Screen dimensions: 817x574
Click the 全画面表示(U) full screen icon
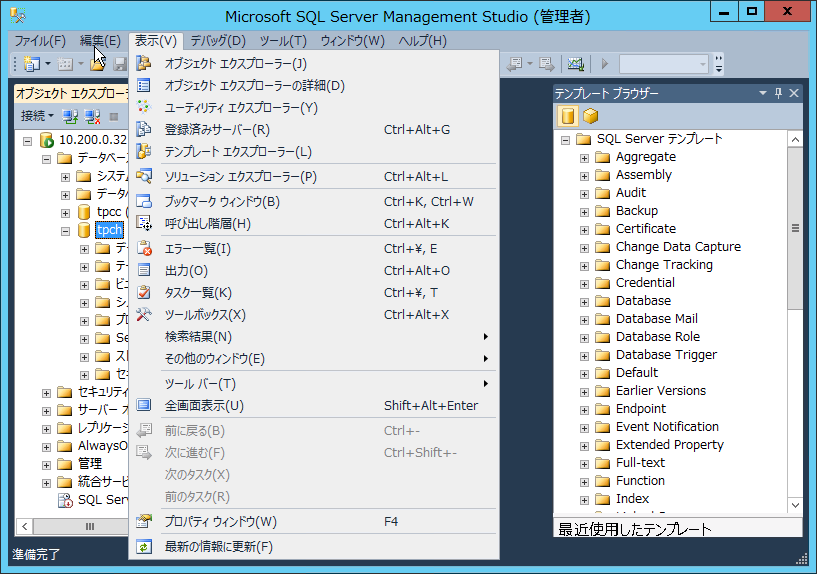(x=144, y=405)
